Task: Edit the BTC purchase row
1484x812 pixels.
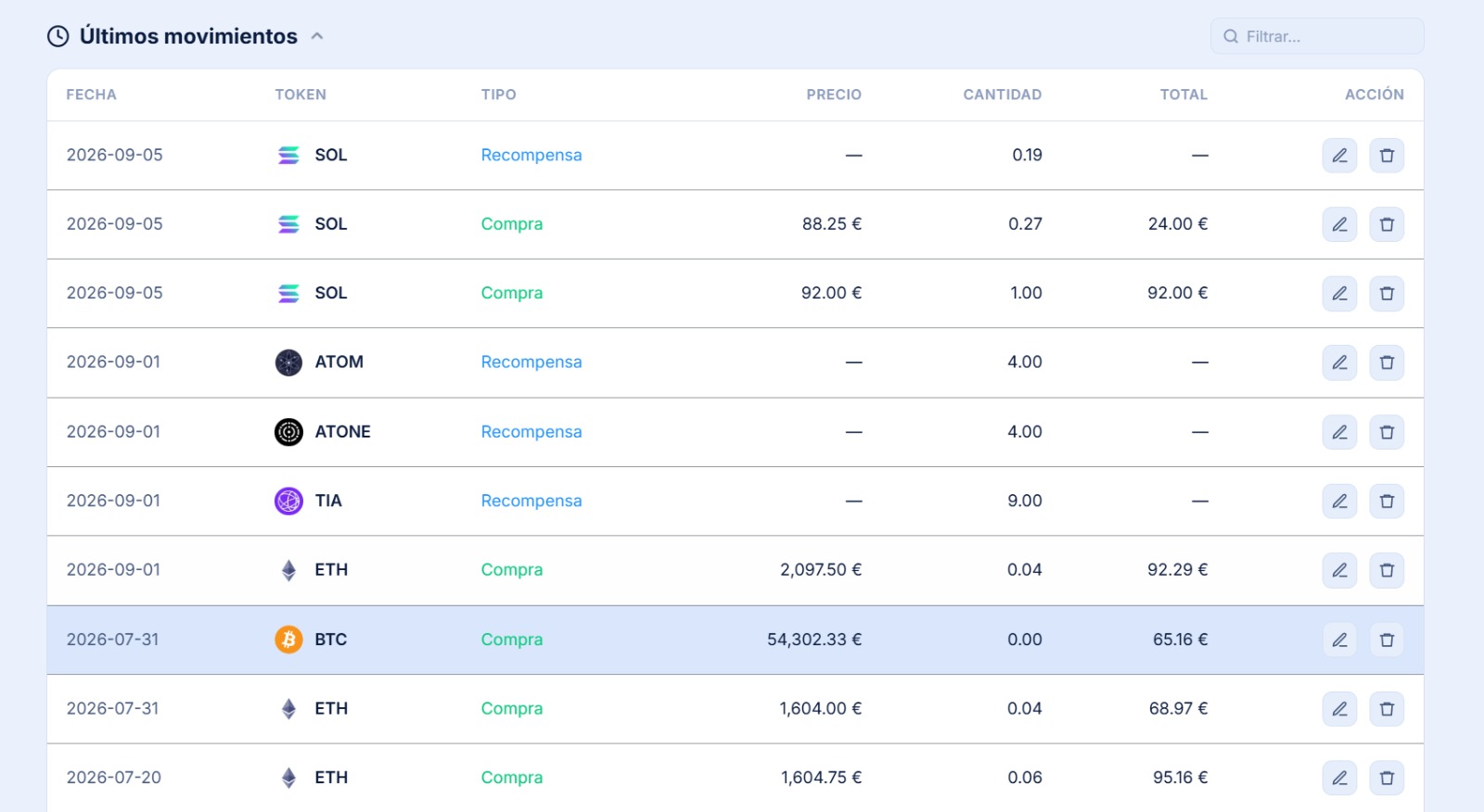Action: (x=1339, y=640)
